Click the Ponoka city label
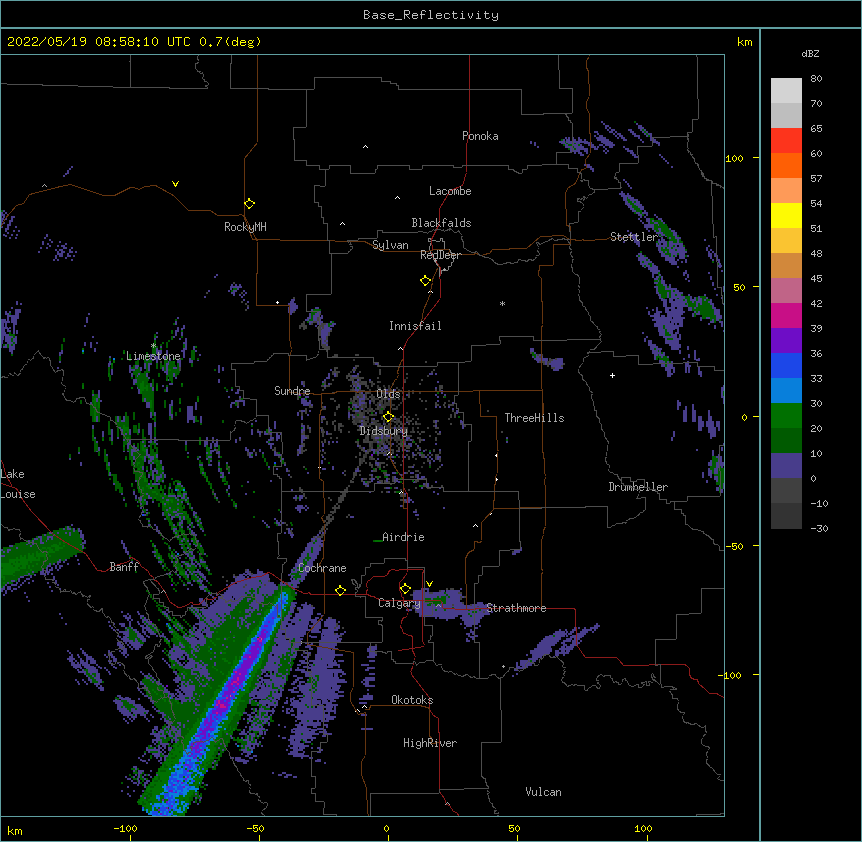The width and height of the screenshot is (862, 842). [x=480, y=136]
